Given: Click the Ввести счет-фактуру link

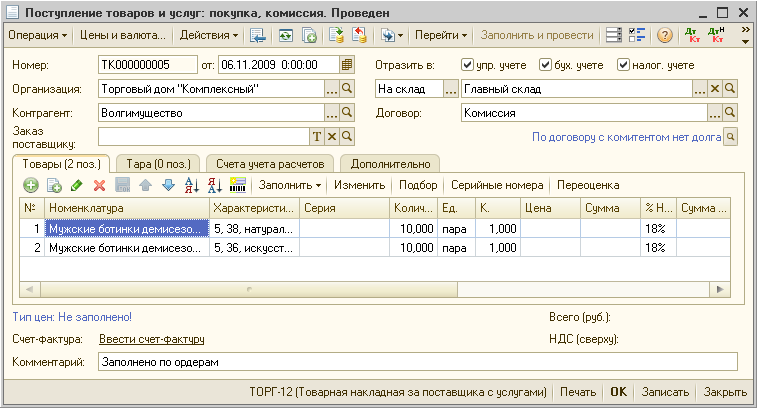Looking at the screenshot, I should pos(152,339).
